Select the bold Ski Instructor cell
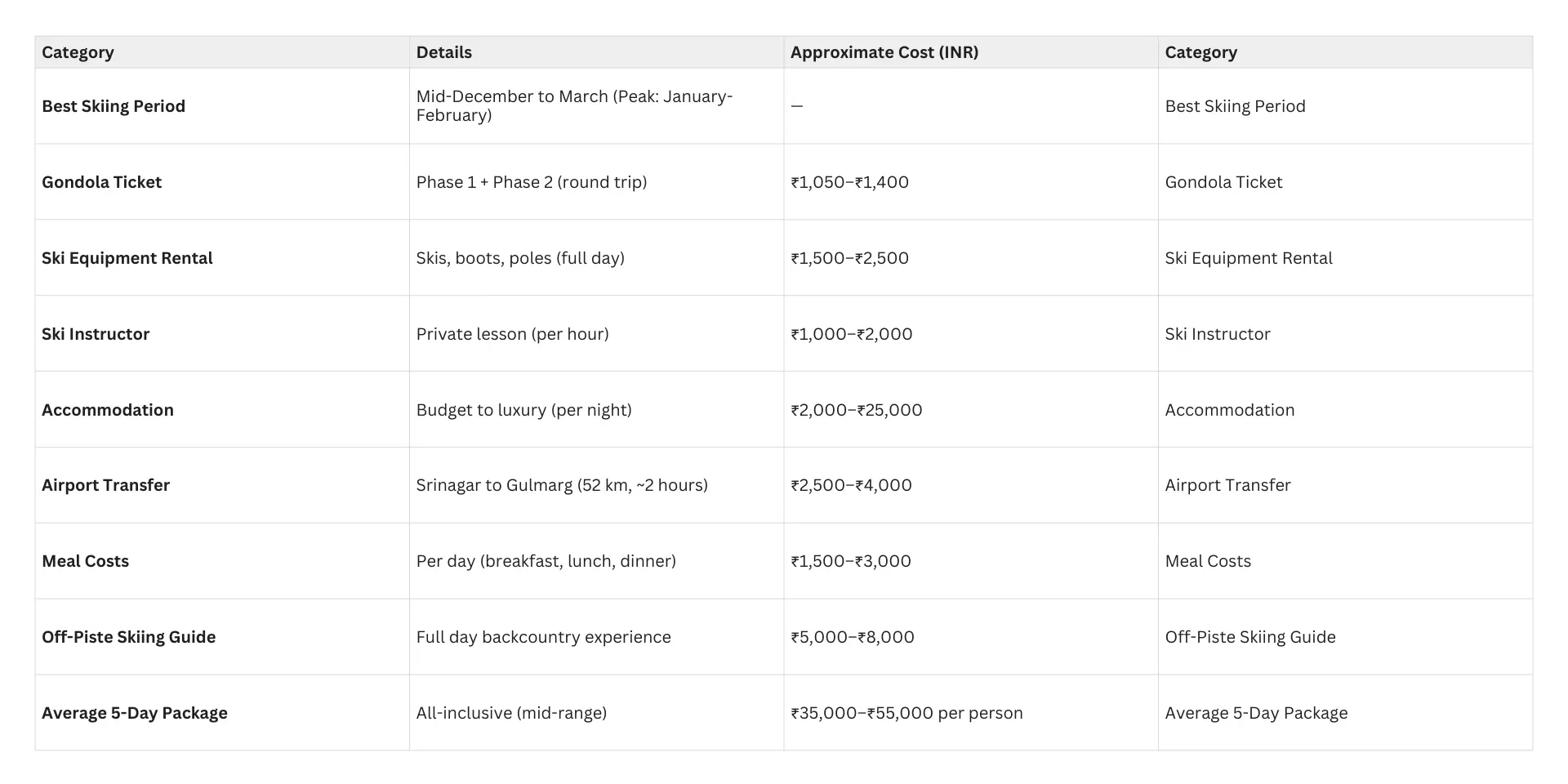1568x784 pixels. click(96, 334)
